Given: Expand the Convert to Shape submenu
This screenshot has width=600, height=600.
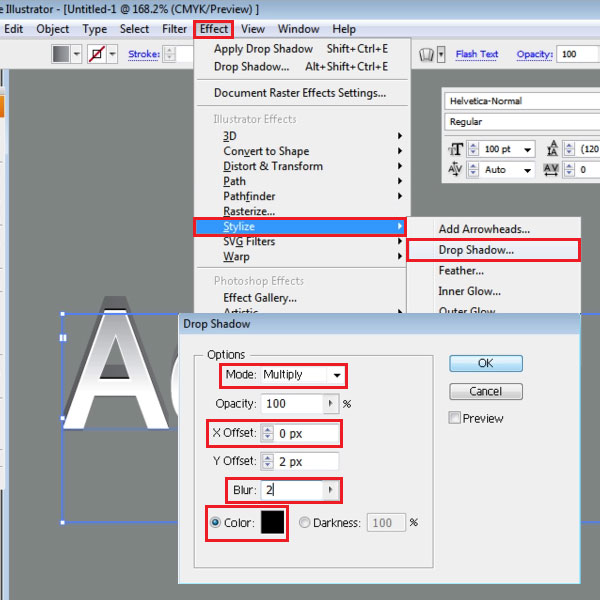Looking at the screenshot, I should [302, 151].
